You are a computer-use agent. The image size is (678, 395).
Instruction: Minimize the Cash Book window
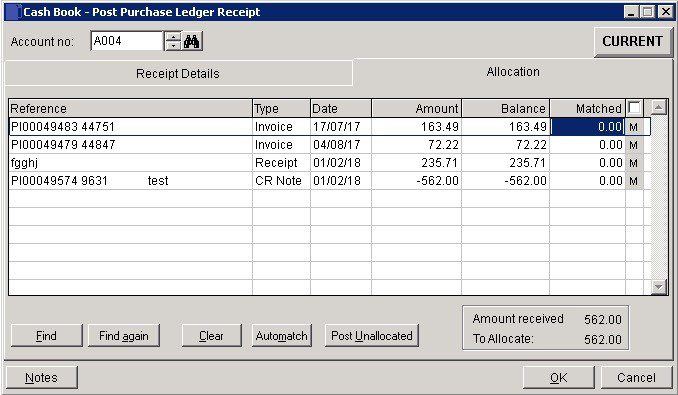pyautogui.click(x=630, y=12)
